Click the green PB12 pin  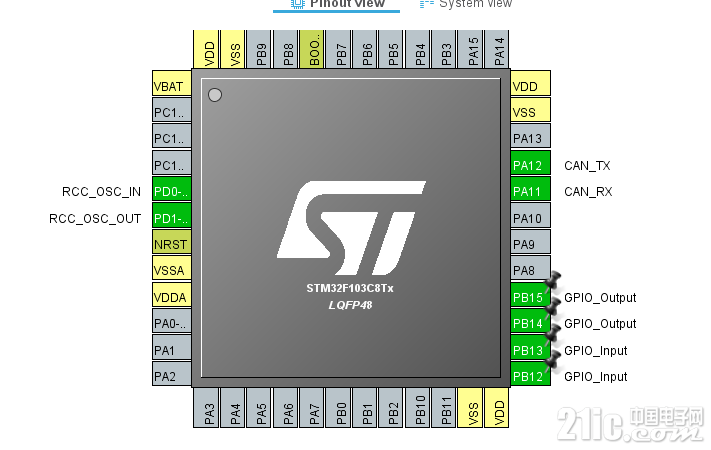pos(531,374)
